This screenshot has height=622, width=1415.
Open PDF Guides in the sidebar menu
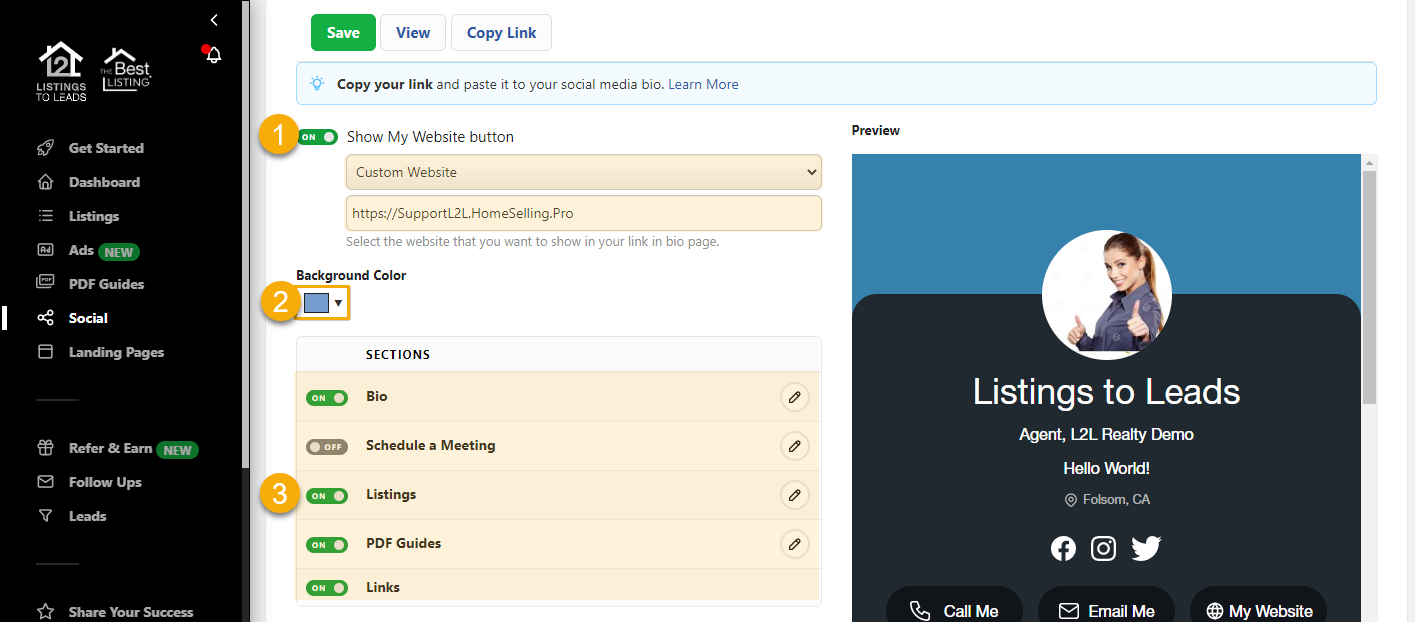pos(106,284)
